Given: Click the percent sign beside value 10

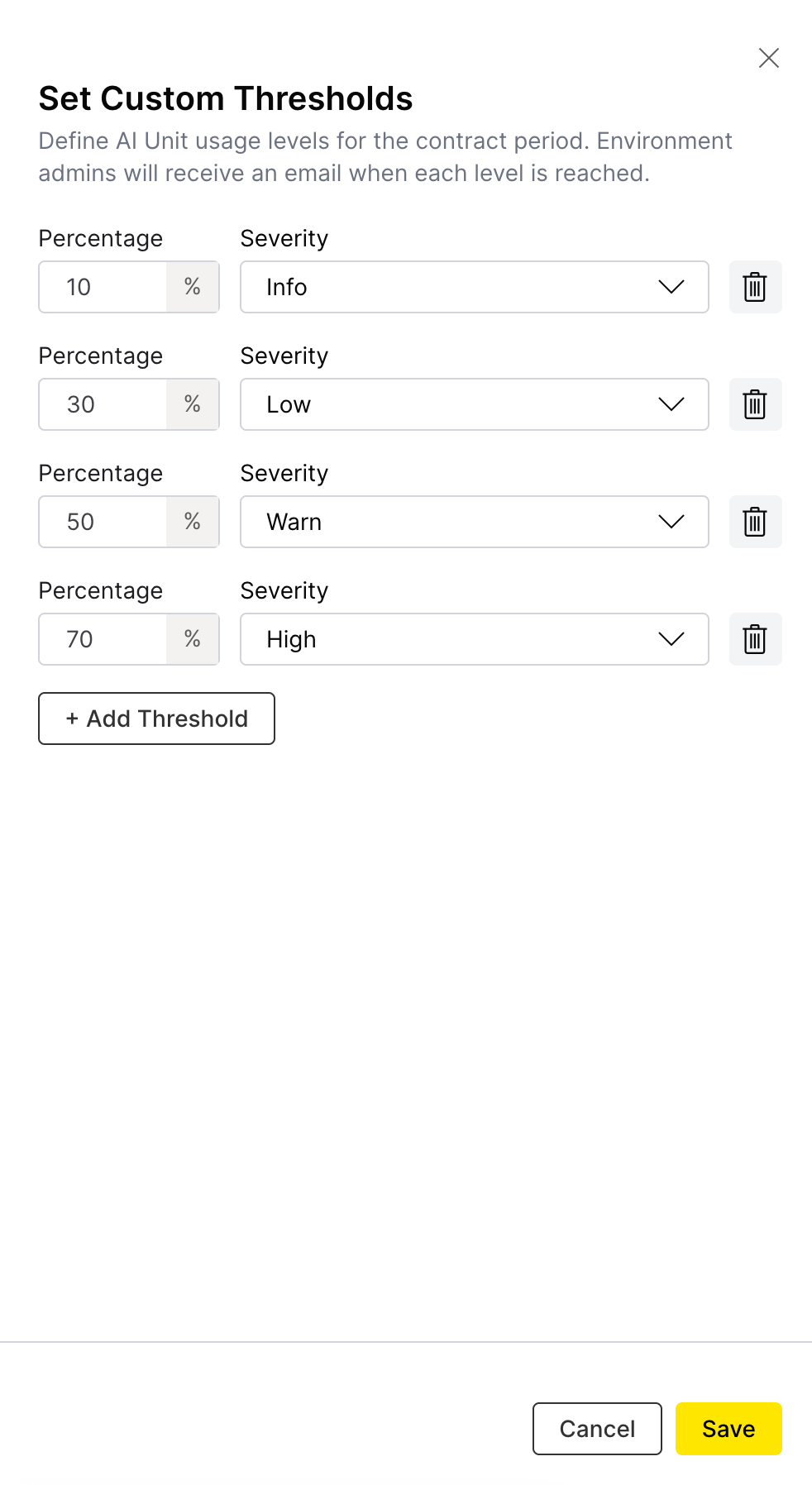Looking at the screenshot, I should coord(193,287).
